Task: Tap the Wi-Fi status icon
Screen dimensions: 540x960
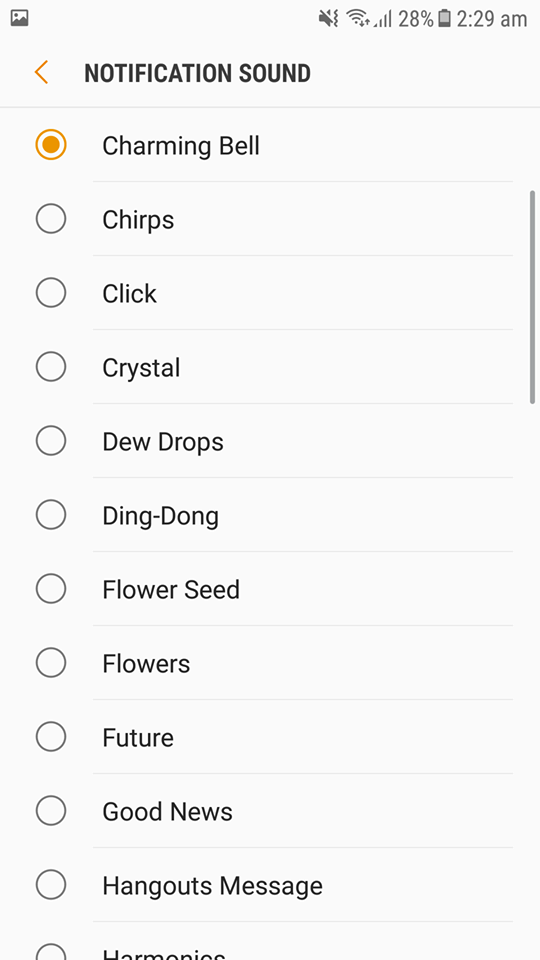Action: (x=358, y=19)
